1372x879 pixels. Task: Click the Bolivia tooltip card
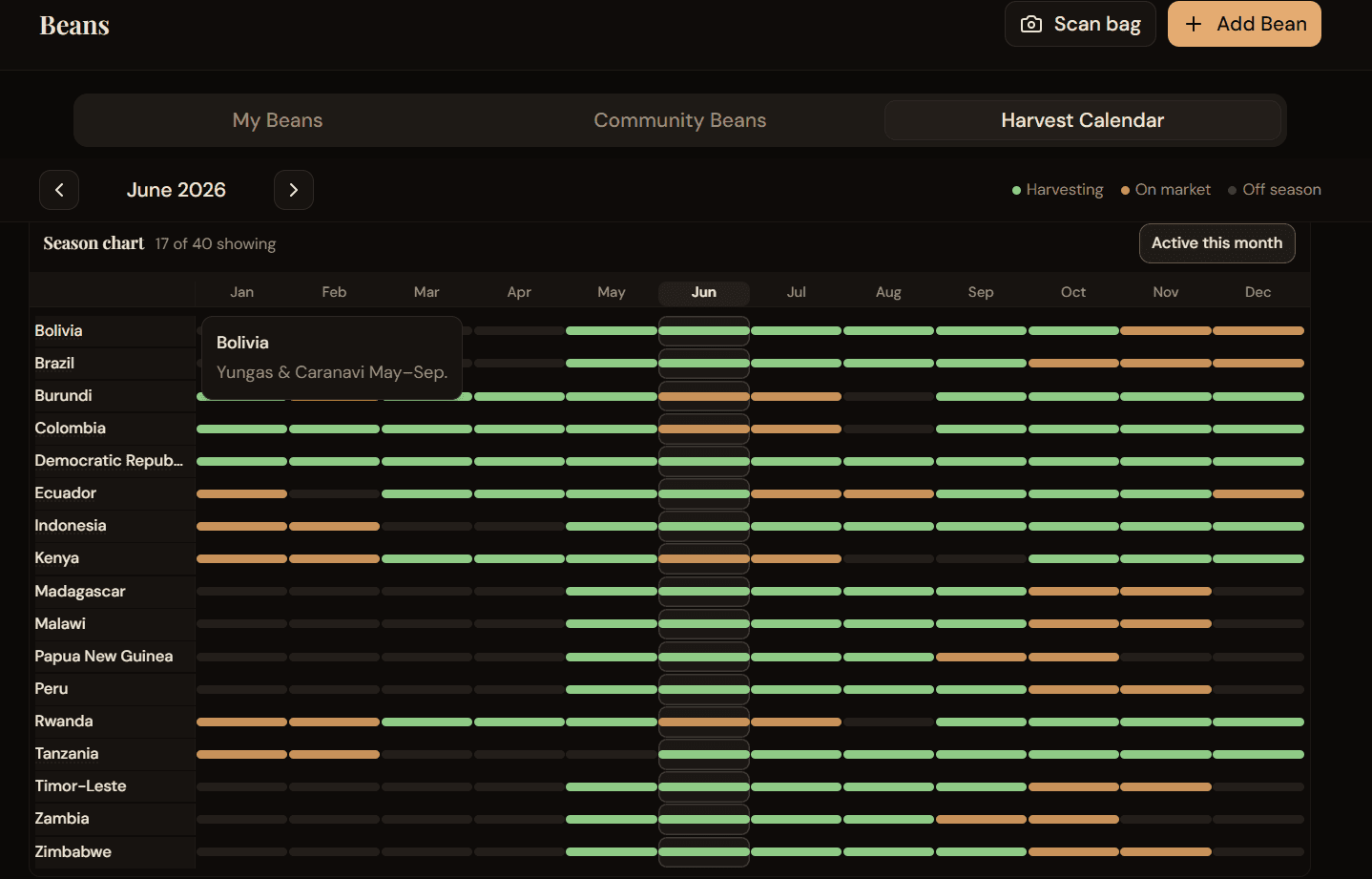[x=332, y=358]
